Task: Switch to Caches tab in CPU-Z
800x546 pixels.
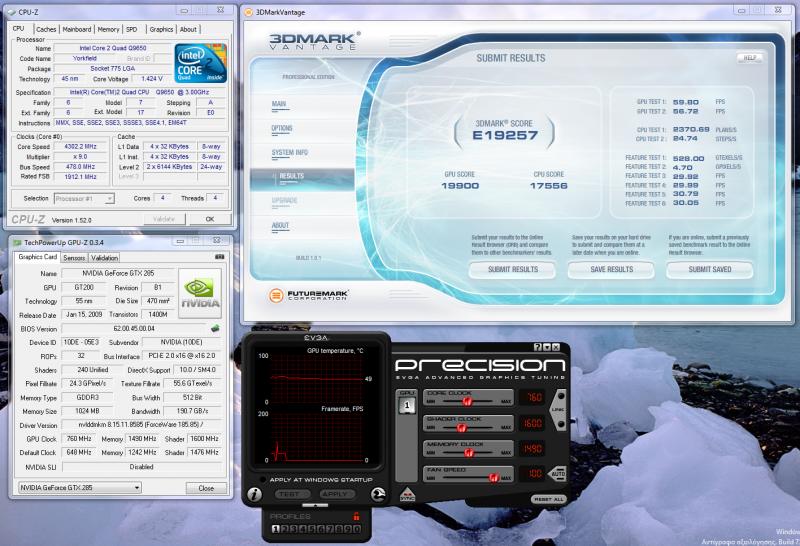Action: pos(46,30)
